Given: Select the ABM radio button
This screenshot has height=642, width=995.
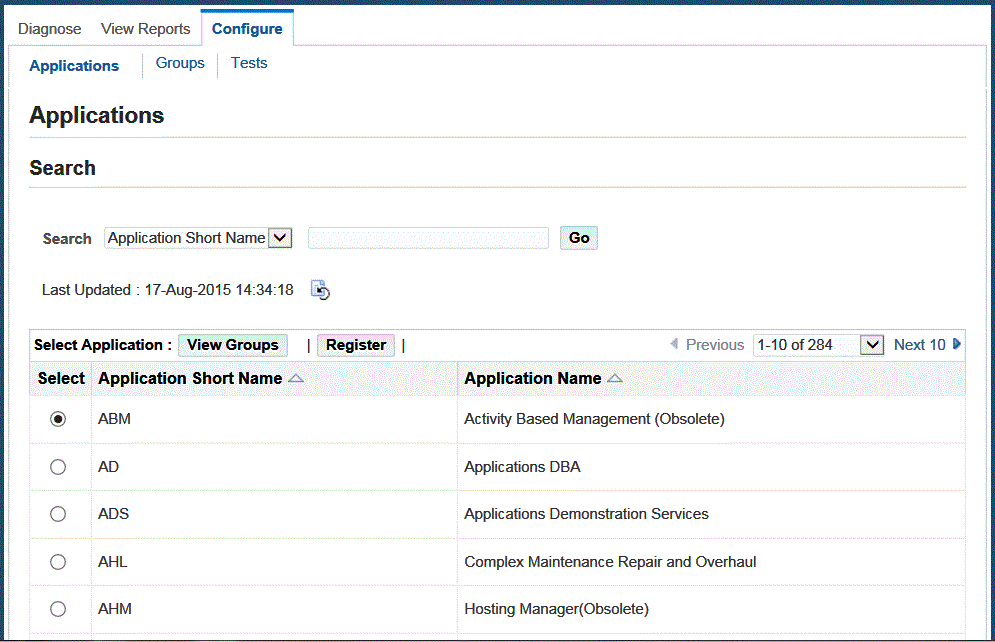Looking at the screenshot, I should pos(58,420).
